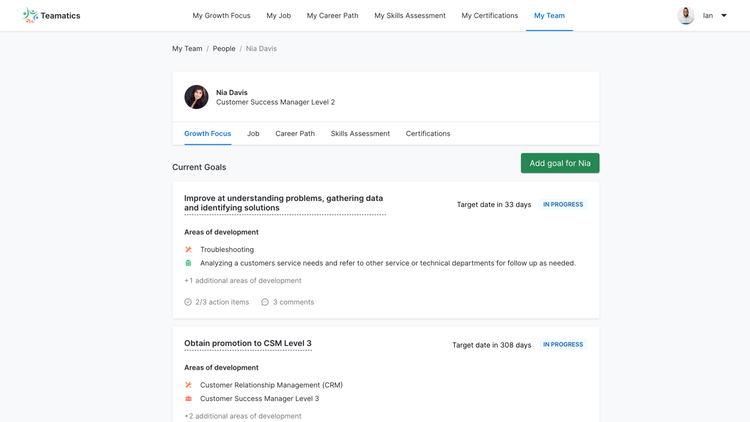This screenshot has height=422, width=750.
Task: Open Ian's user avatar in header
Action: tap(685, 15)
